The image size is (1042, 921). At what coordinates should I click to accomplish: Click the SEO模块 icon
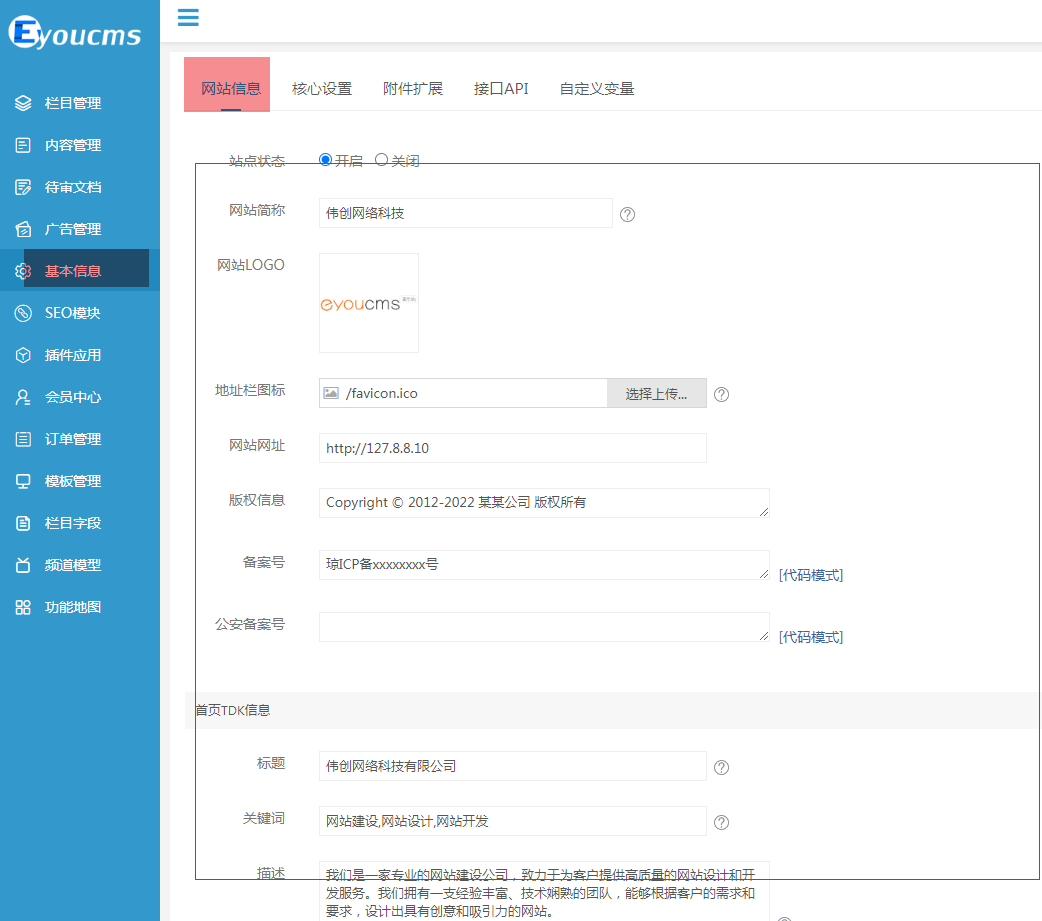tap(23, 313)
